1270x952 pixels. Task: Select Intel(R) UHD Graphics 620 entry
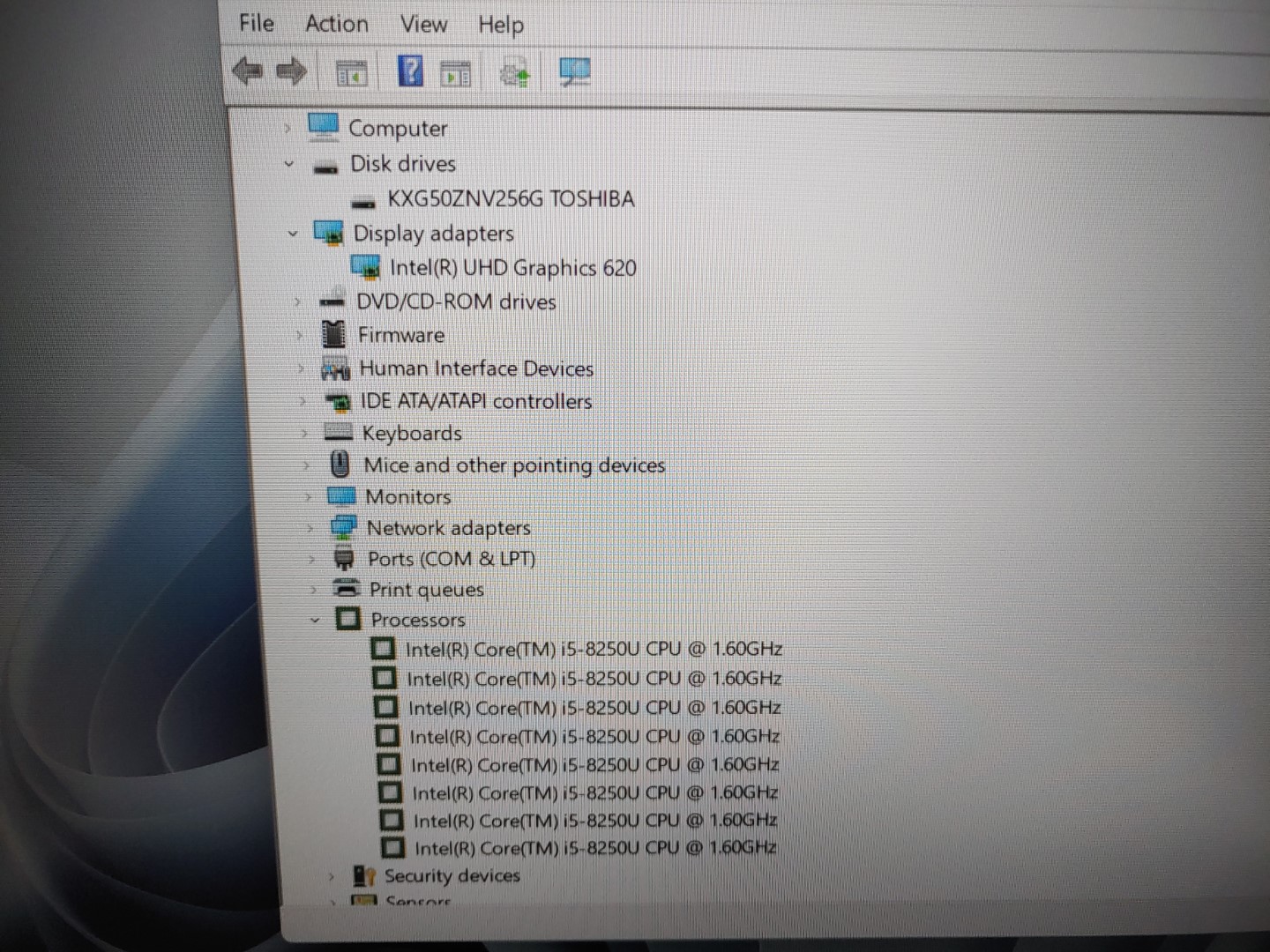pos(513,268)
